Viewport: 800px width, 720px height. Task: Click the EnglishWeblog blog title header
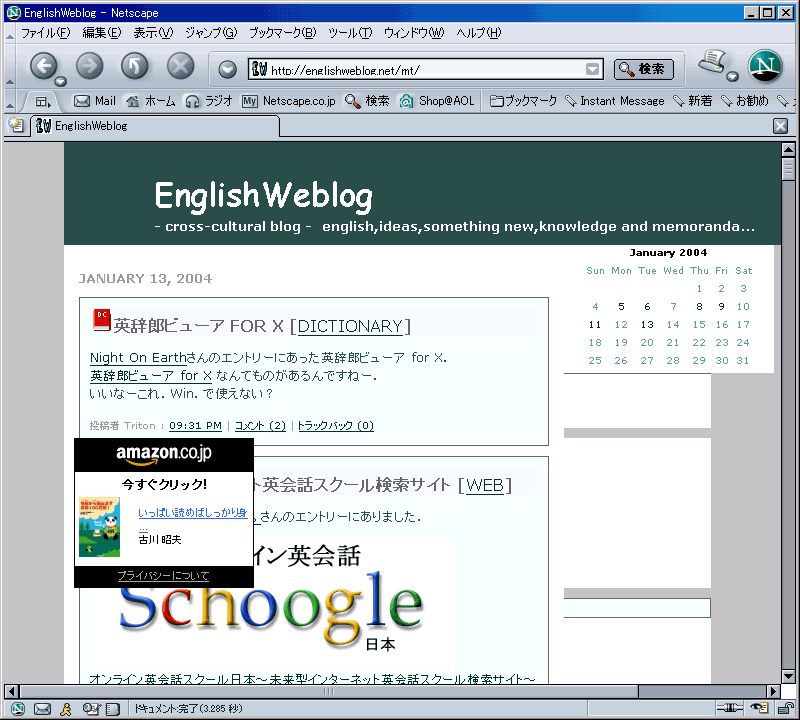tap(264, 196)
